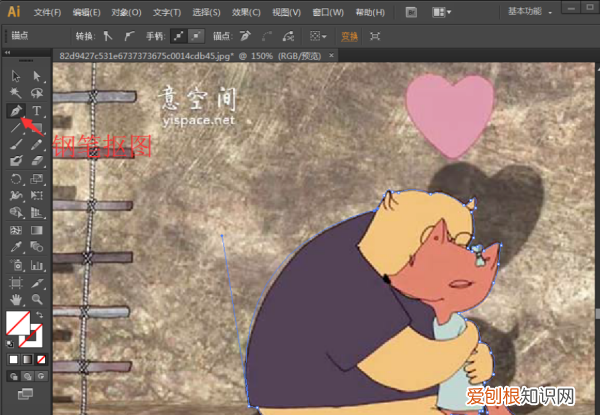Choose the Direct Selection tool
The image size is (600, 415).
[36, 76]
